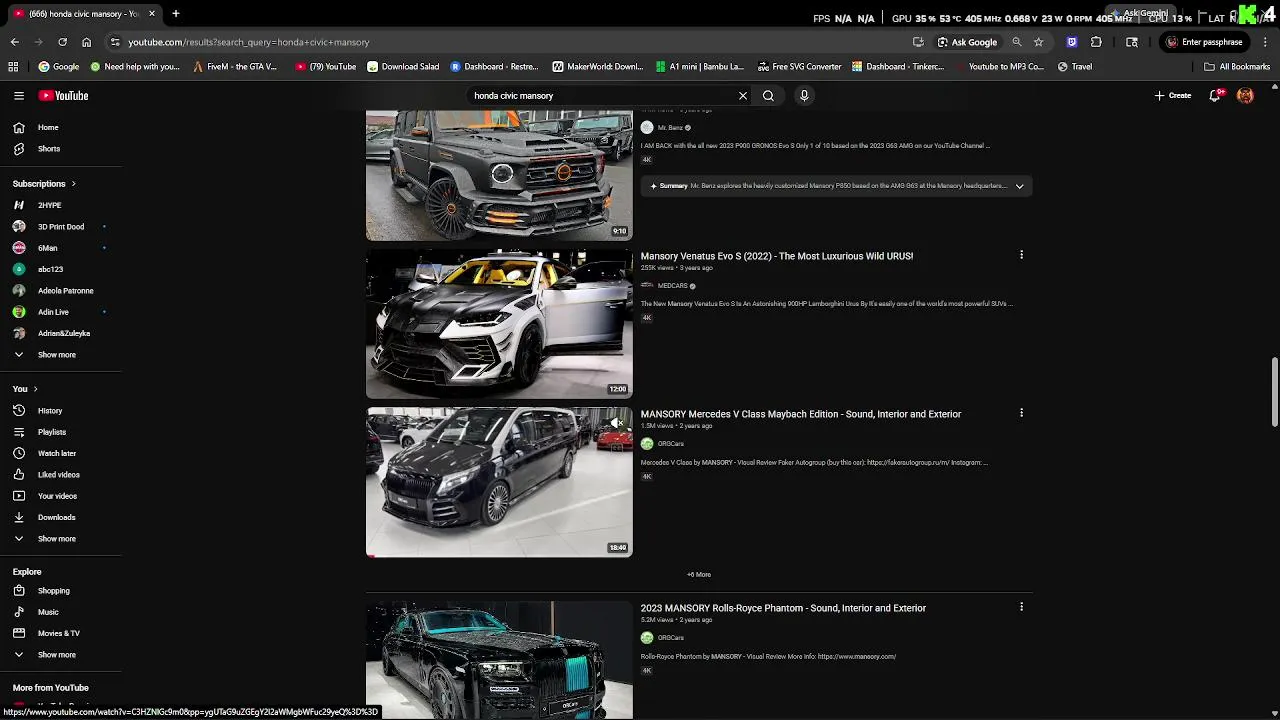Open the zoom magnifier icon in address bar
The image size is (1280, 720).
(x=1017, y=42)
